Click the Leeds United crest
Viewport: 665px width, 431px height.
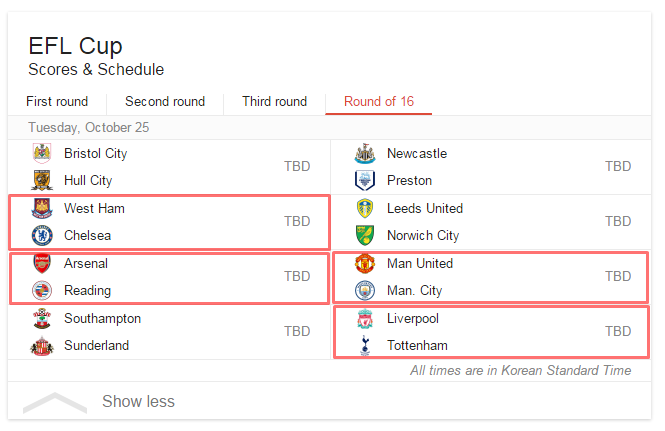pyautogui.click(x=365, y=208)
